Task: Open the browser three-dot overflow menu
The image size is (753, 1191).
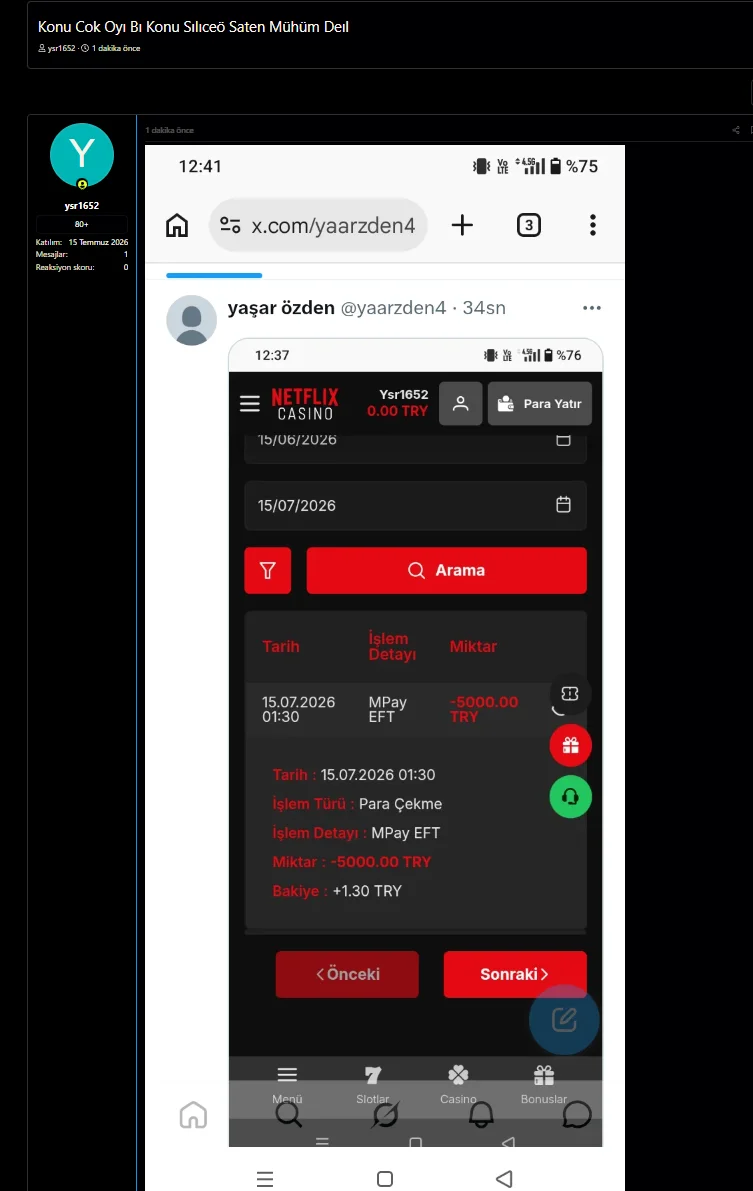Action: click(593, 225)
